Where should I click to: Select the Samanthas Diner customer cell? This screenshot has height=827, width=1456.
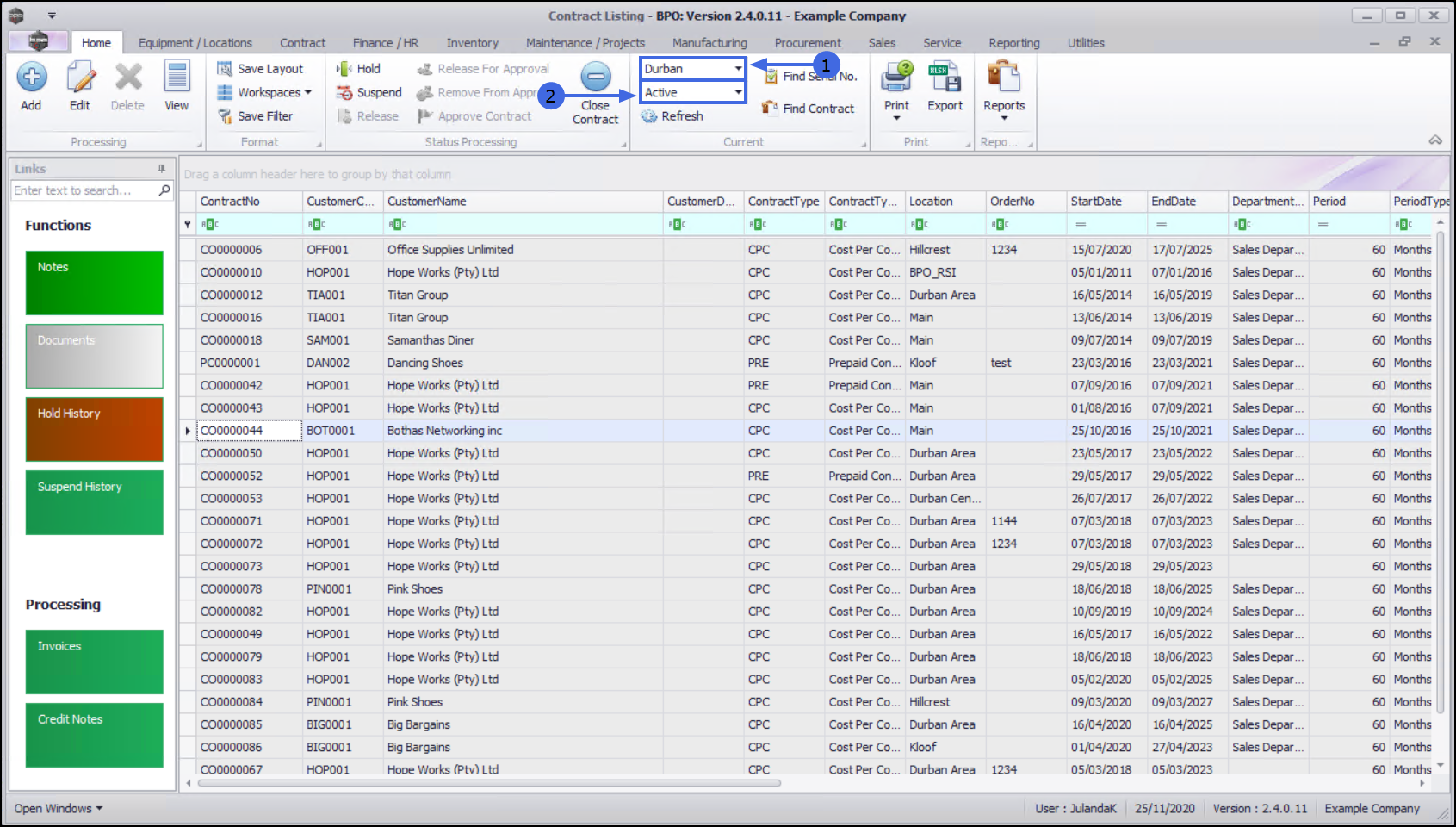[523, 340]
